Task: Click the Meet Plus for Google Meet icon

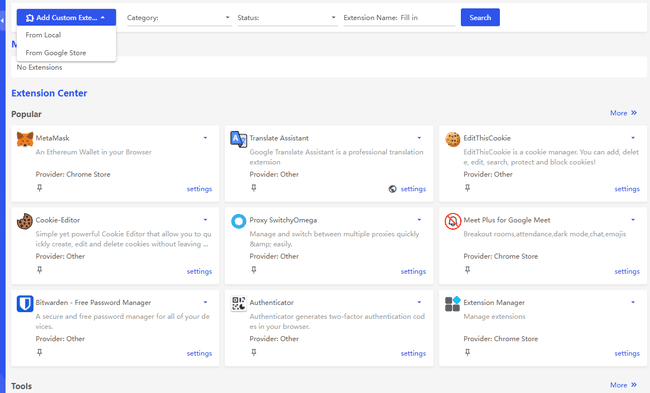Action: coord(453,221)
